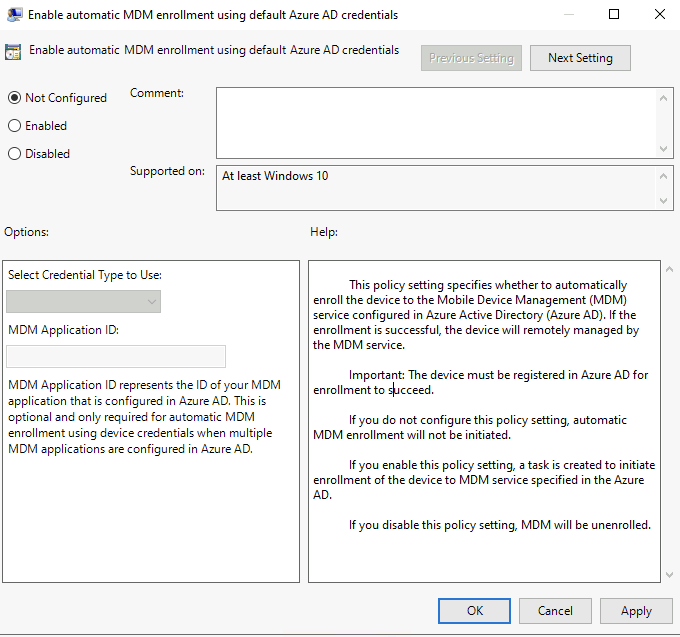Click the MDM Application ID text field
Viewport: 680px width, 637px height.
coord(116,357)
